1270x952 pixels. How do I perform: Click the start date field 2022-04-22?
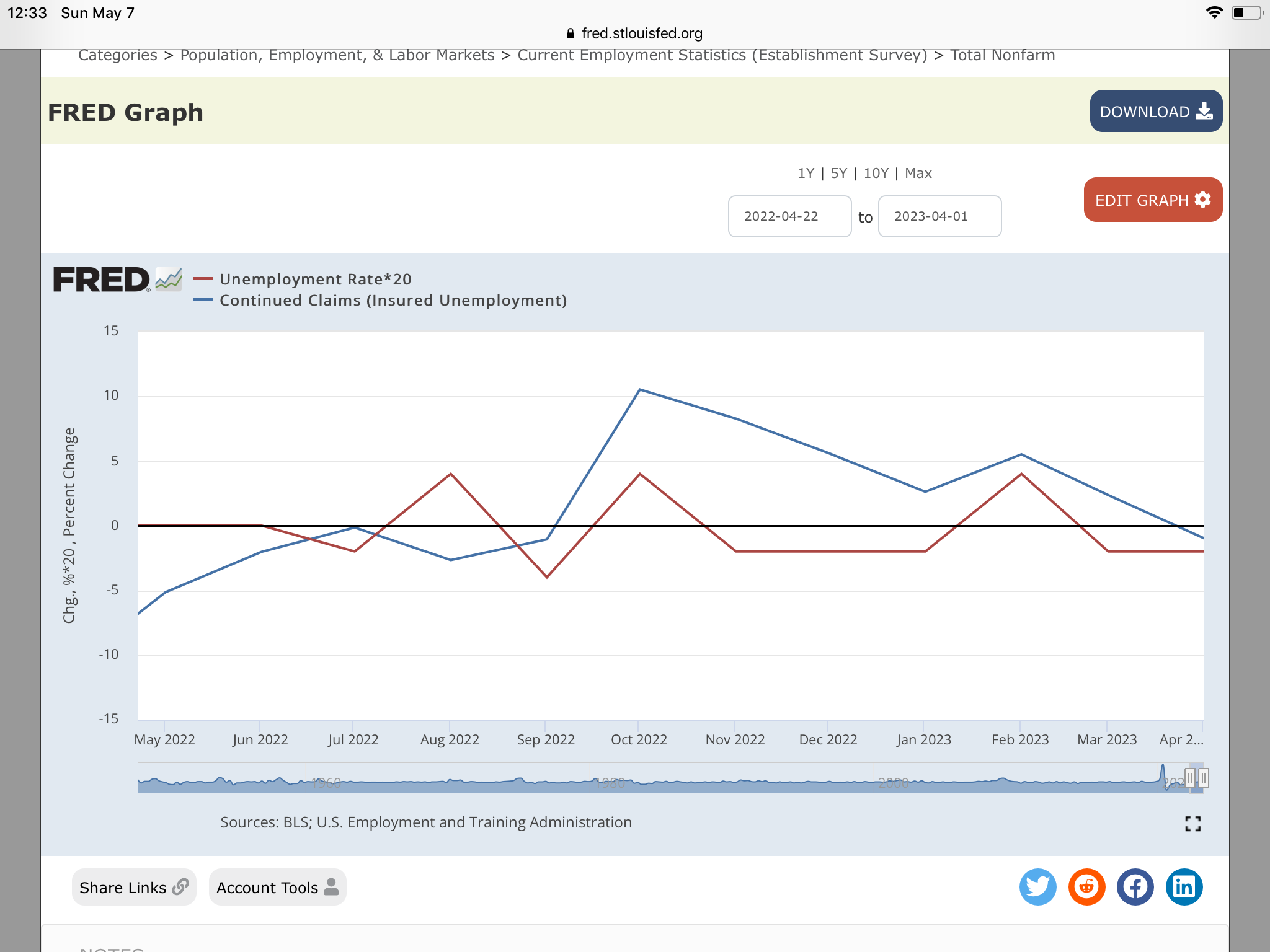[789, 216]
